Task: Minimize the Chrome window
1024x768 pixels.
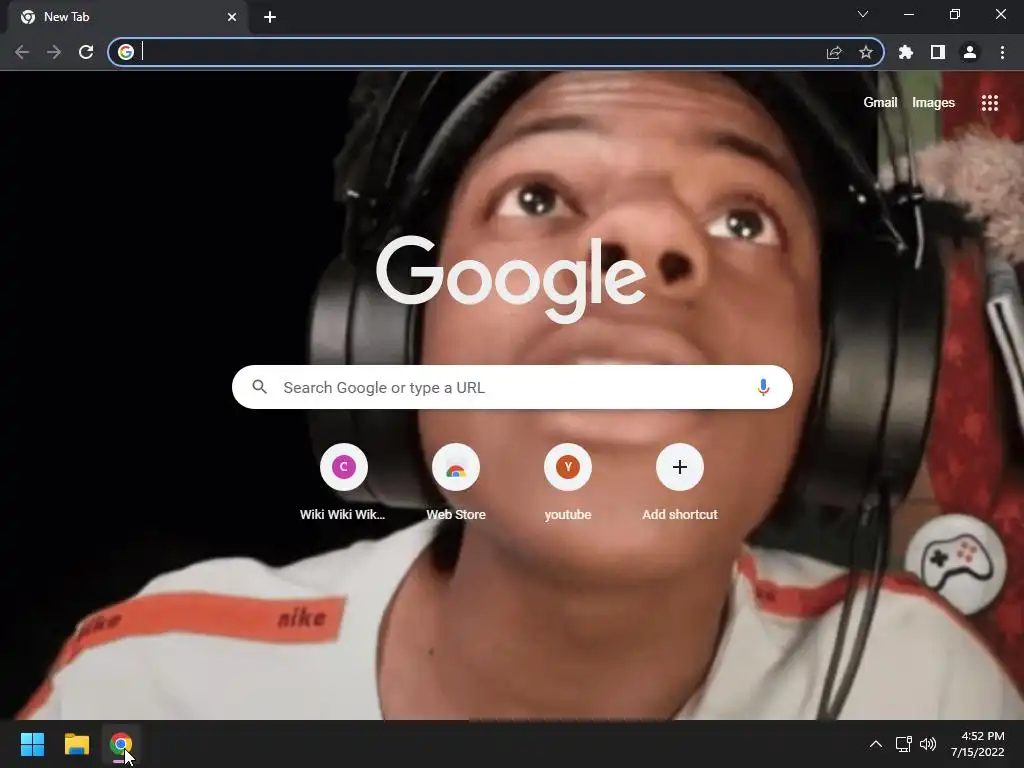Action: coord(909,14)
